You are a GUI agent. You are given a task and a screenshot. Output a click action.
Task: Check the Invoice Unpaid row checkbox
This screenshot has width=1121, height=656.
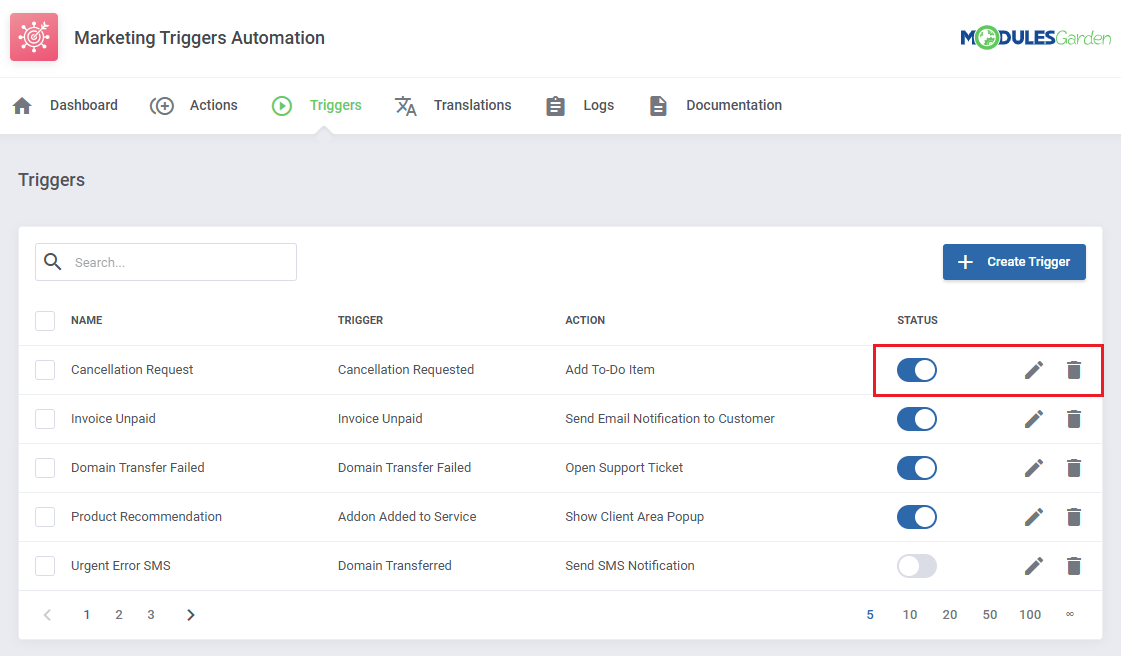point(45,419)
